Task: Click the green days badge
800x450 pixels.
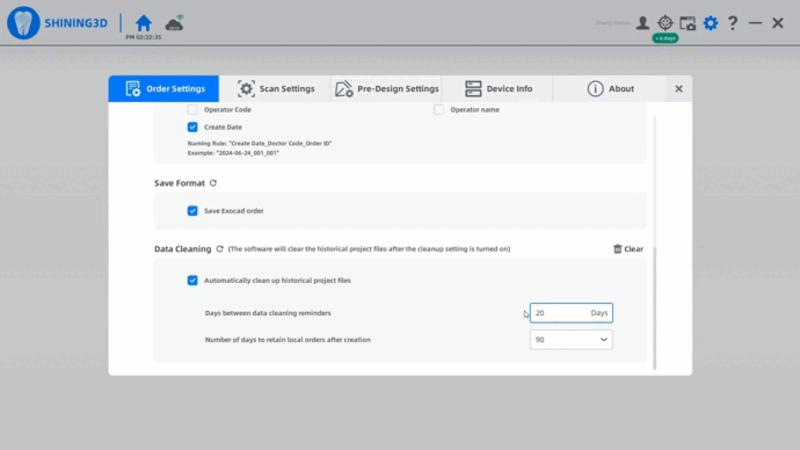Action: click(x=665, y=38)
